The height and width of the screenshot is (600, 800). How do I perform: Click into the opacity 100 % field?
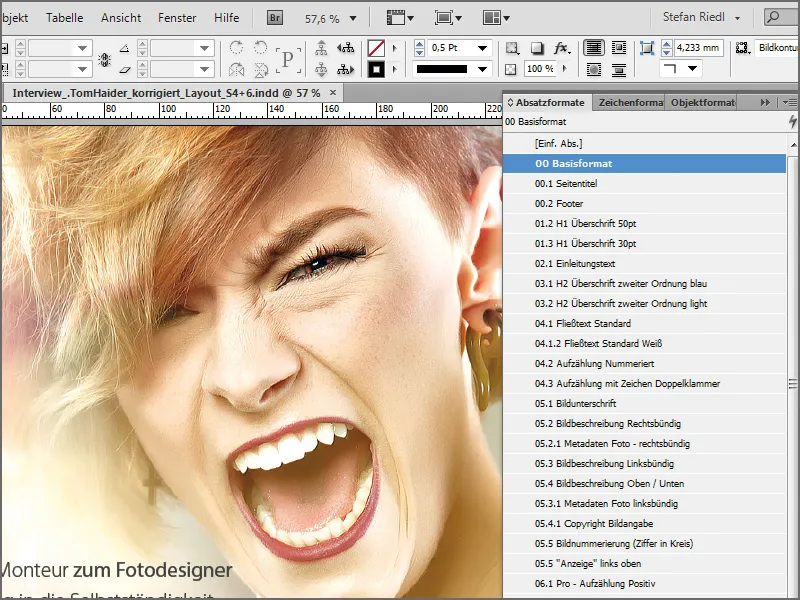540,68
